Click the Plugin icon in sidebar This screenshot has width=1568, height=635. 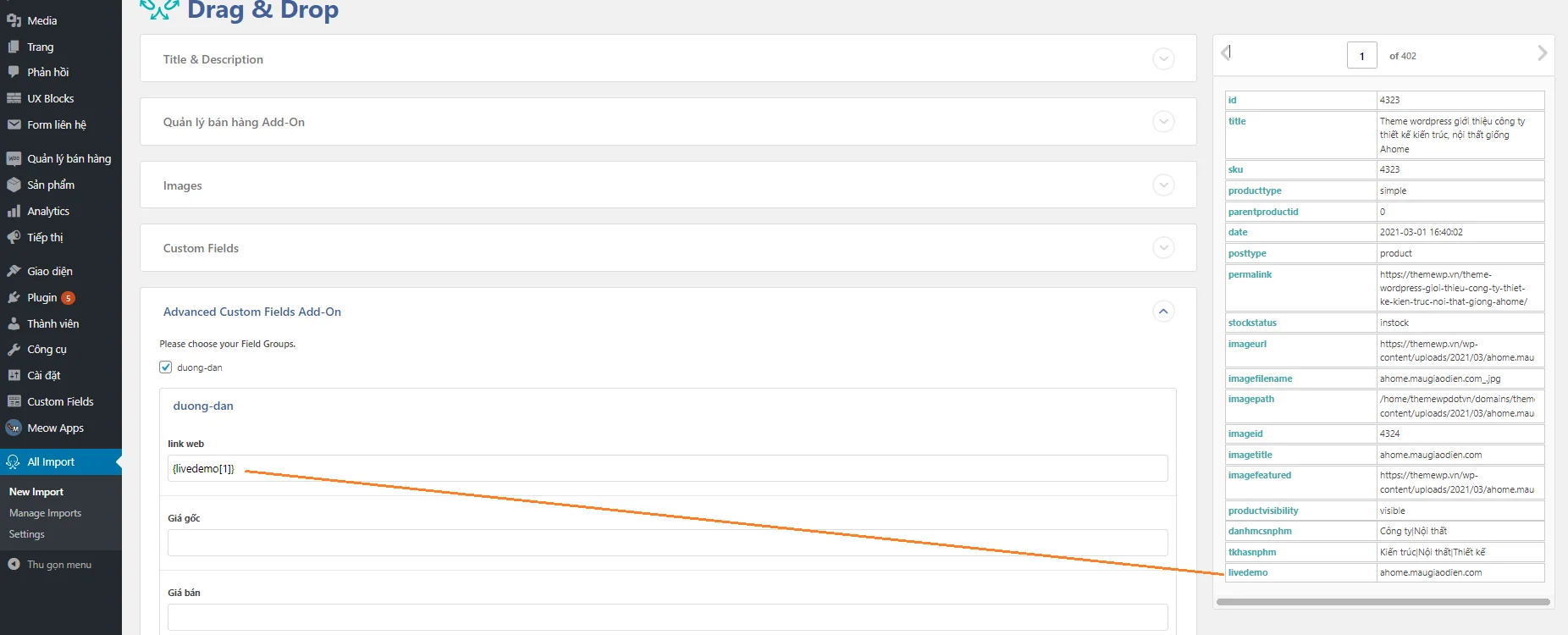click(14, 297)
